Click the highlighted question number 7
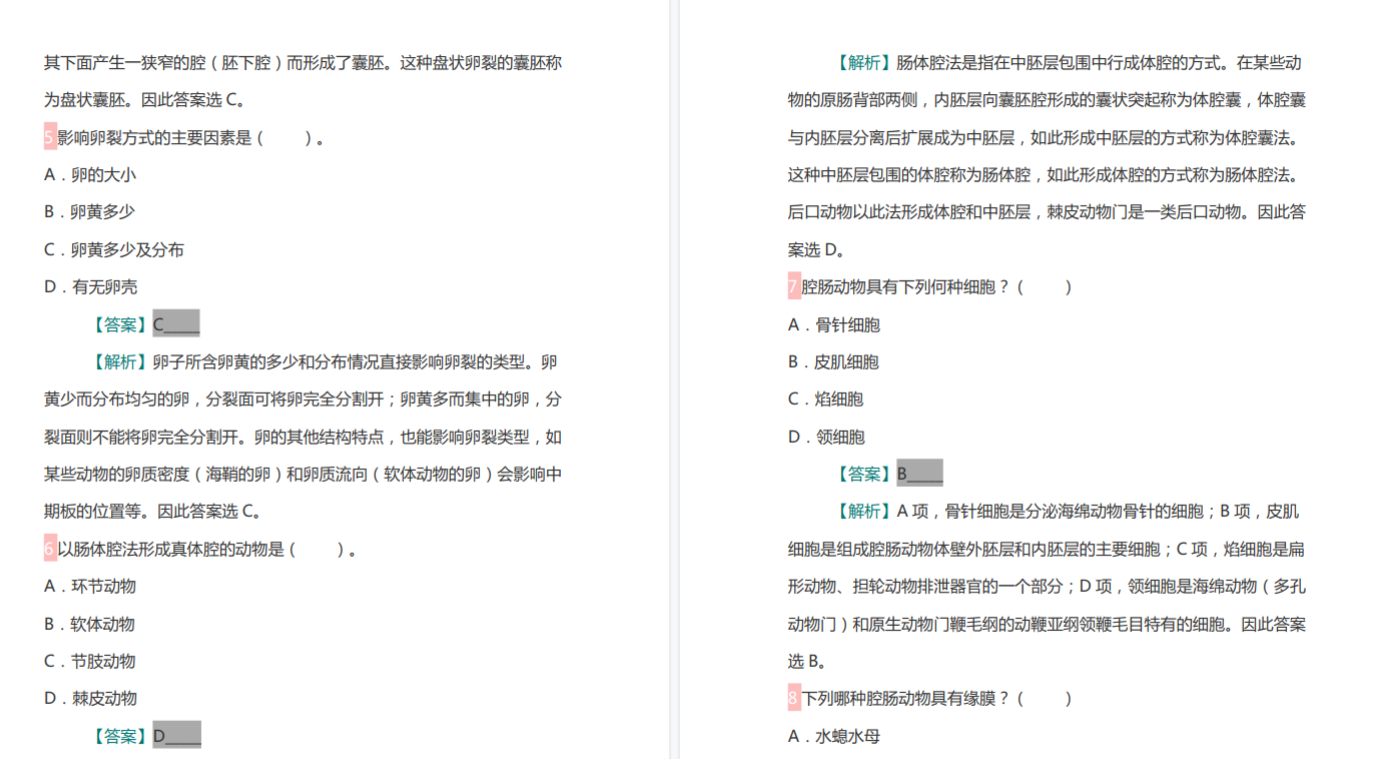Screen dimensions: 1378x759 point(794,287)
